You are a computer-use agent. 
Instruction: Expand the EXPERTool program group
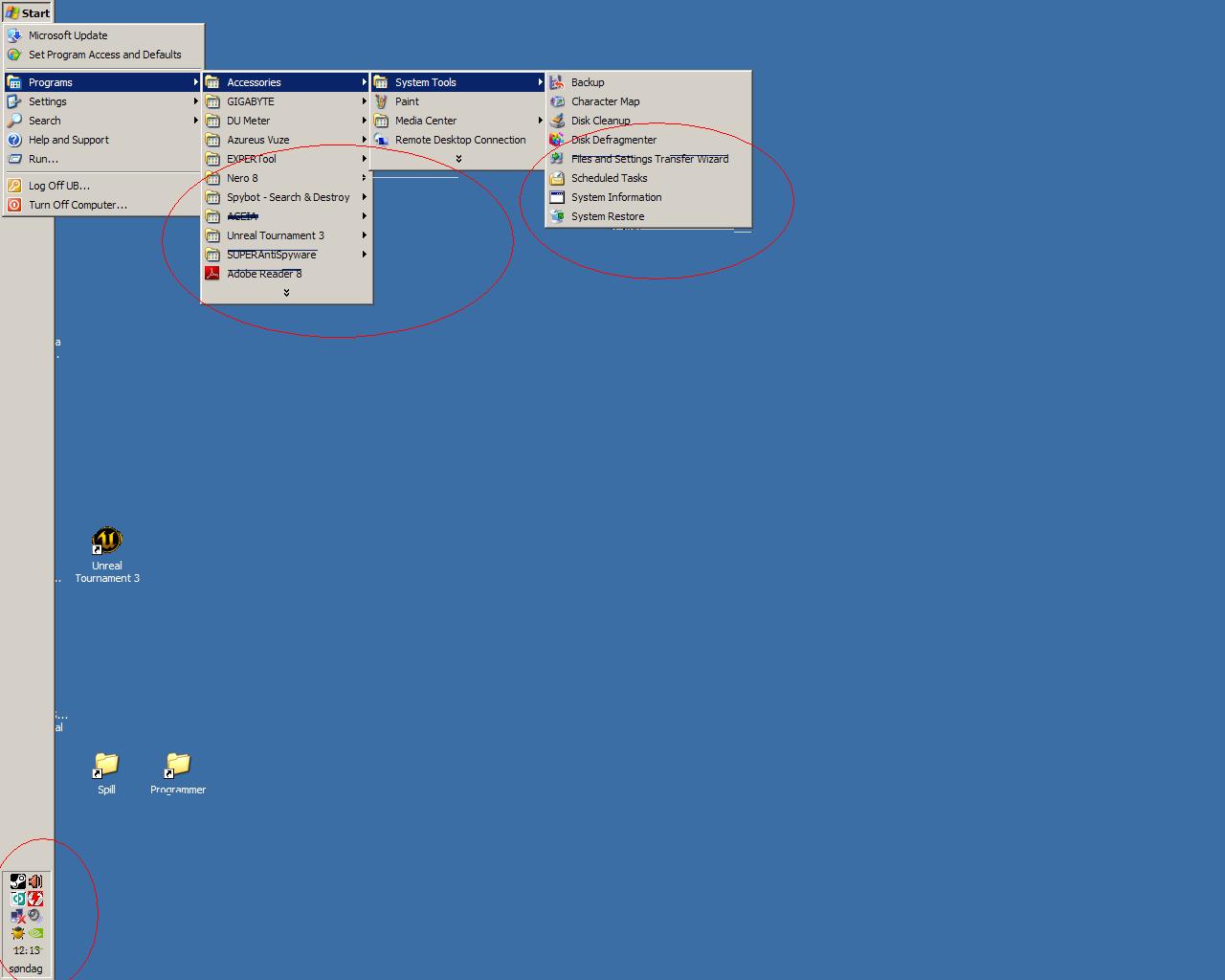286,159
